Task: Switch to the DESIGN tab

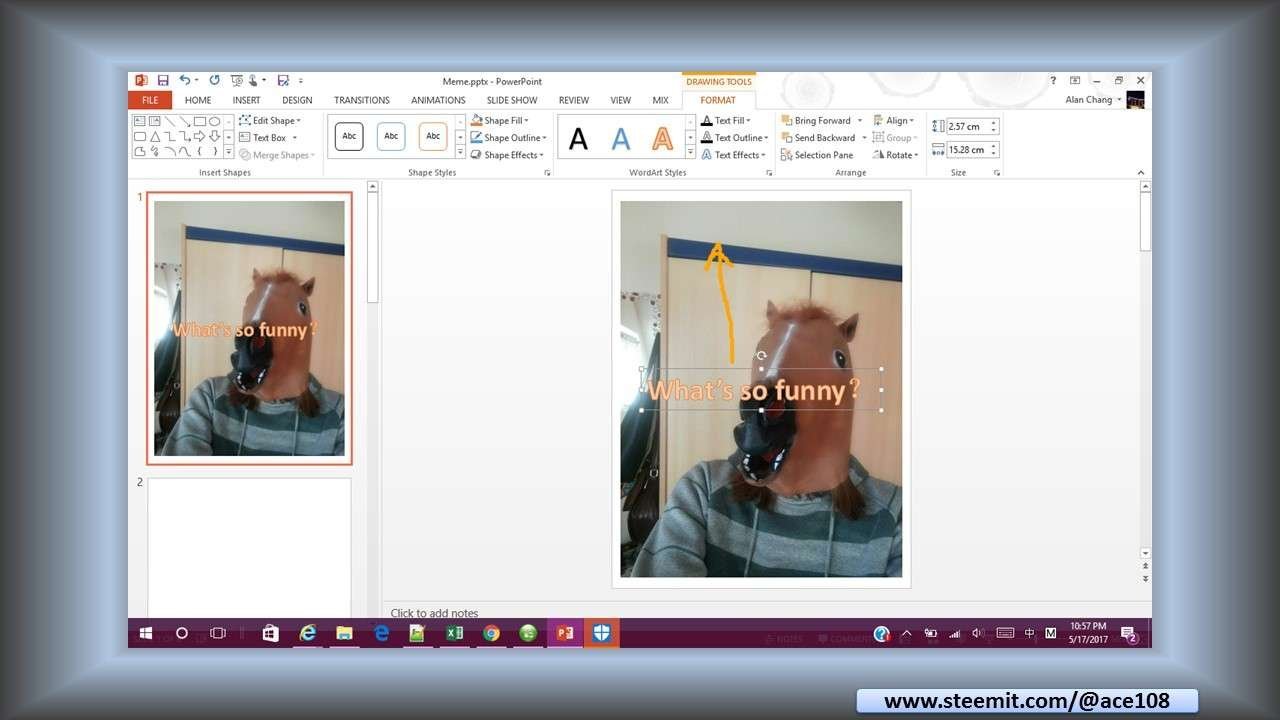Action: (297, 100)
